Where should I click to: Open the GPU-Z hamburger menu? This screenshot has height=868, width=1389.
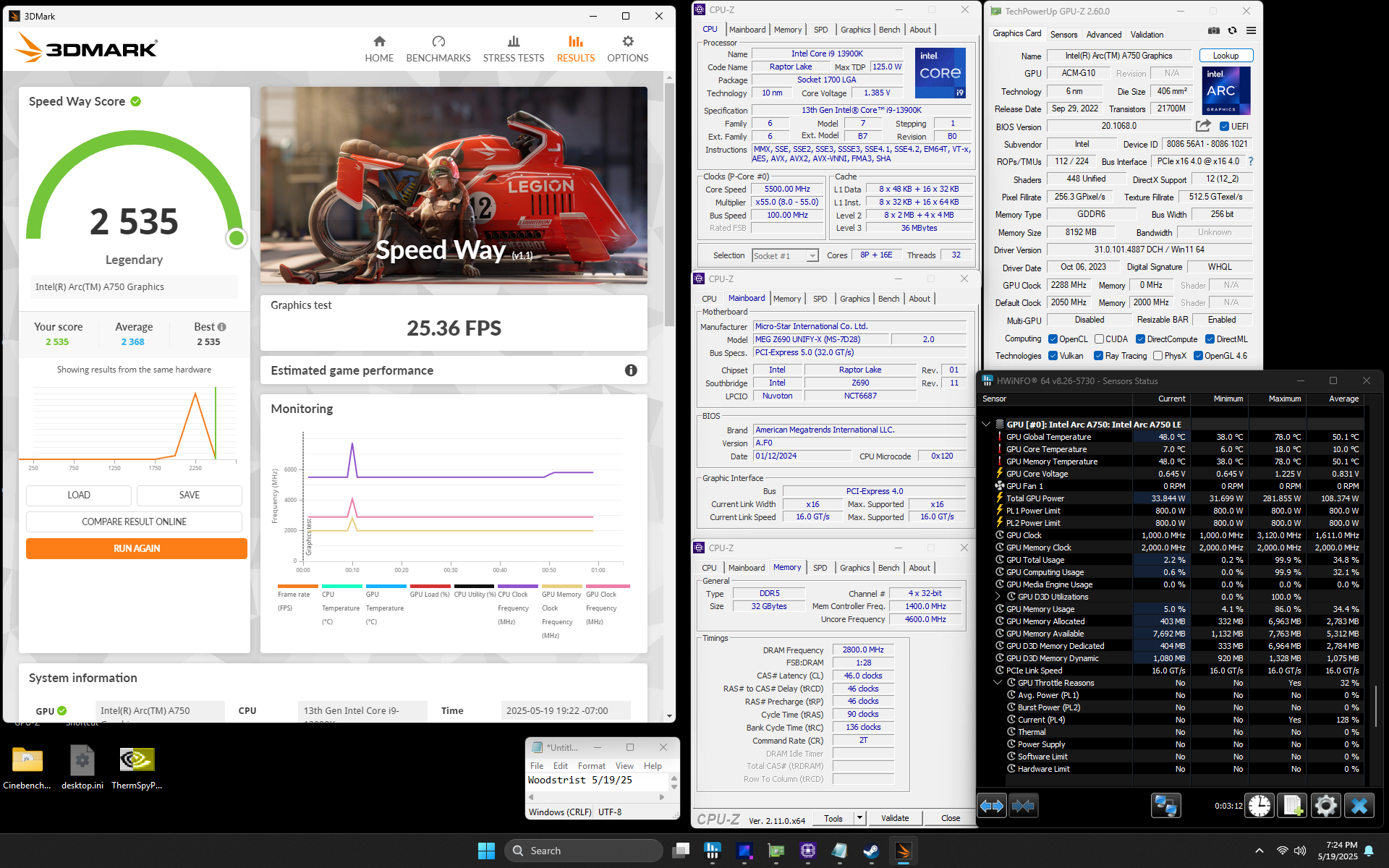[x=1251, y=31]
